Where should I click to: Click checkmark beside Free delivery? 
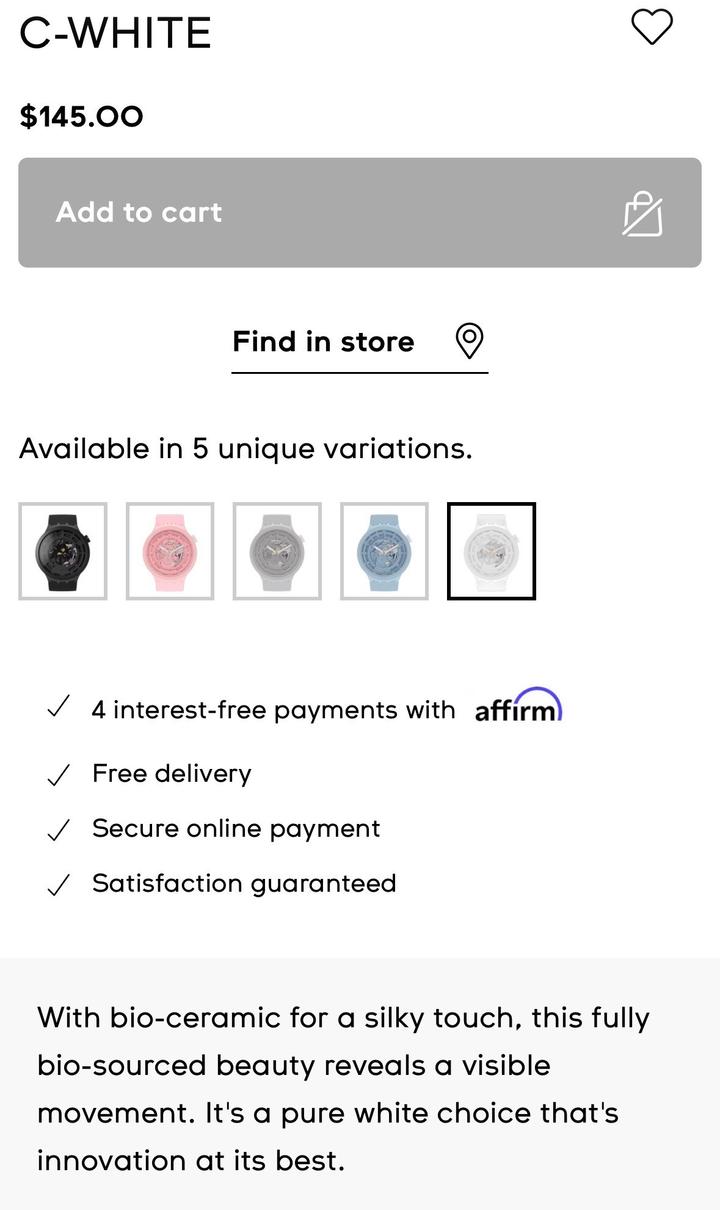click(x=59, y=775)
